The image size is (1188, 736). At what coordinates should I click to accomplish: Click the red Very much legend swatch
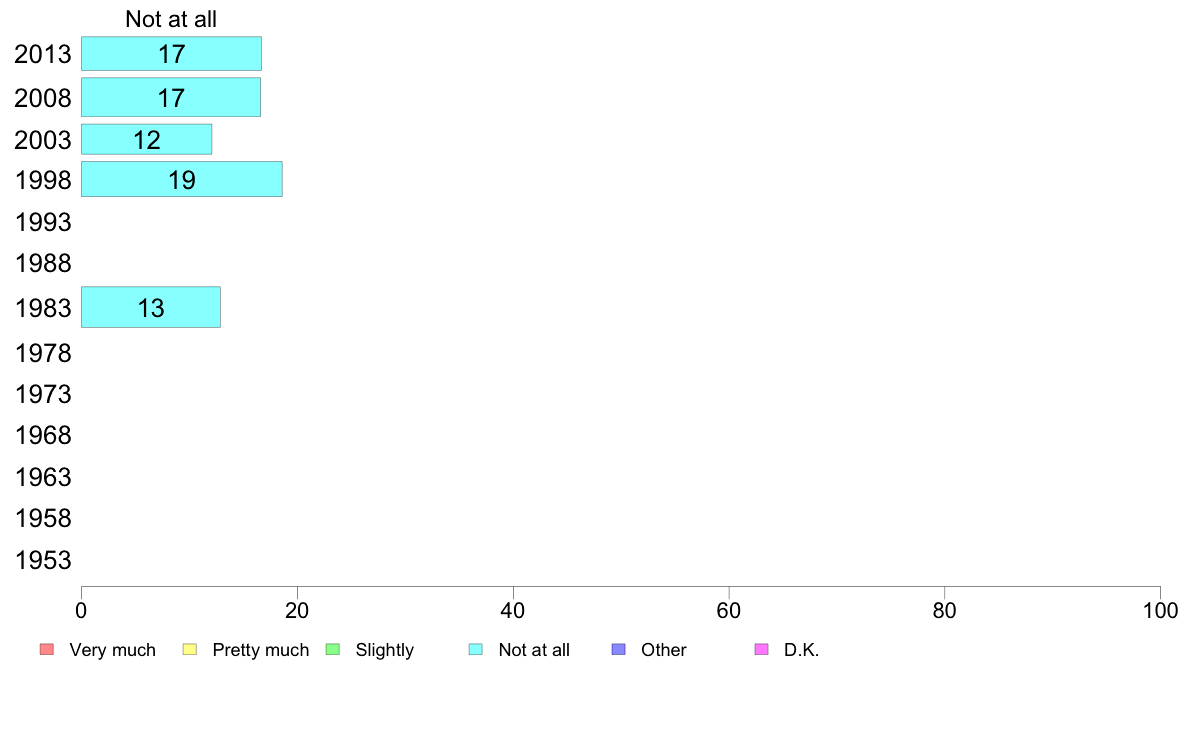[x=47, y=650]
